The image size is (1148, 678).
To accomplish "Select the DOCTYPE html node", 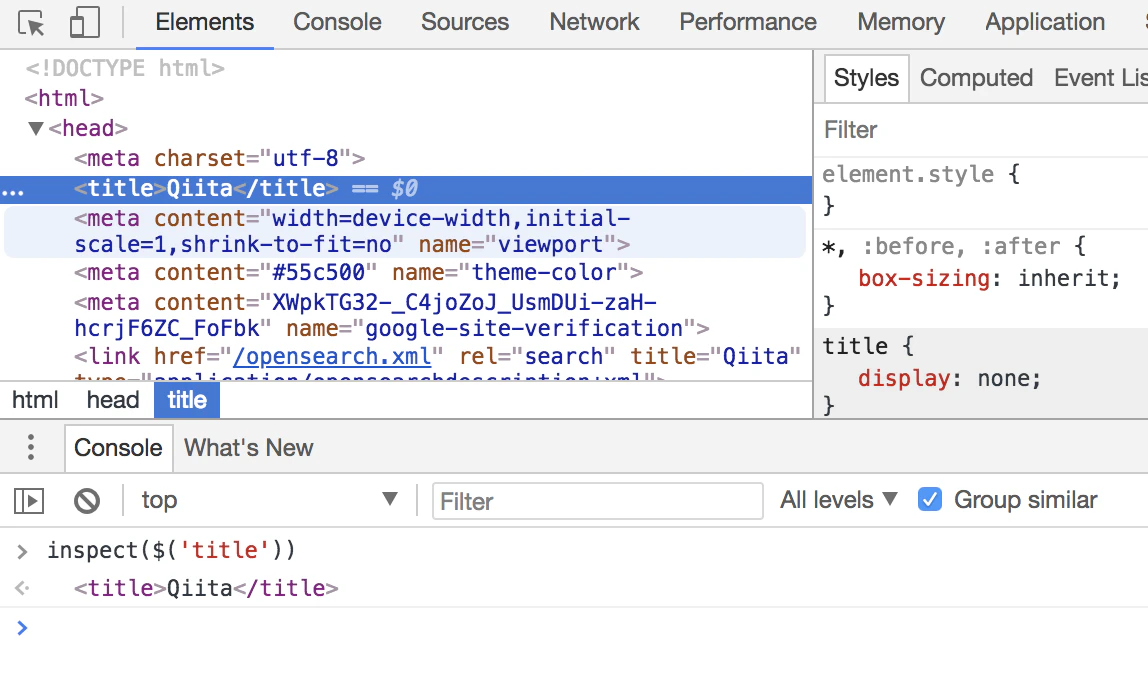I will pyautogui.click(x=125, y=69).
